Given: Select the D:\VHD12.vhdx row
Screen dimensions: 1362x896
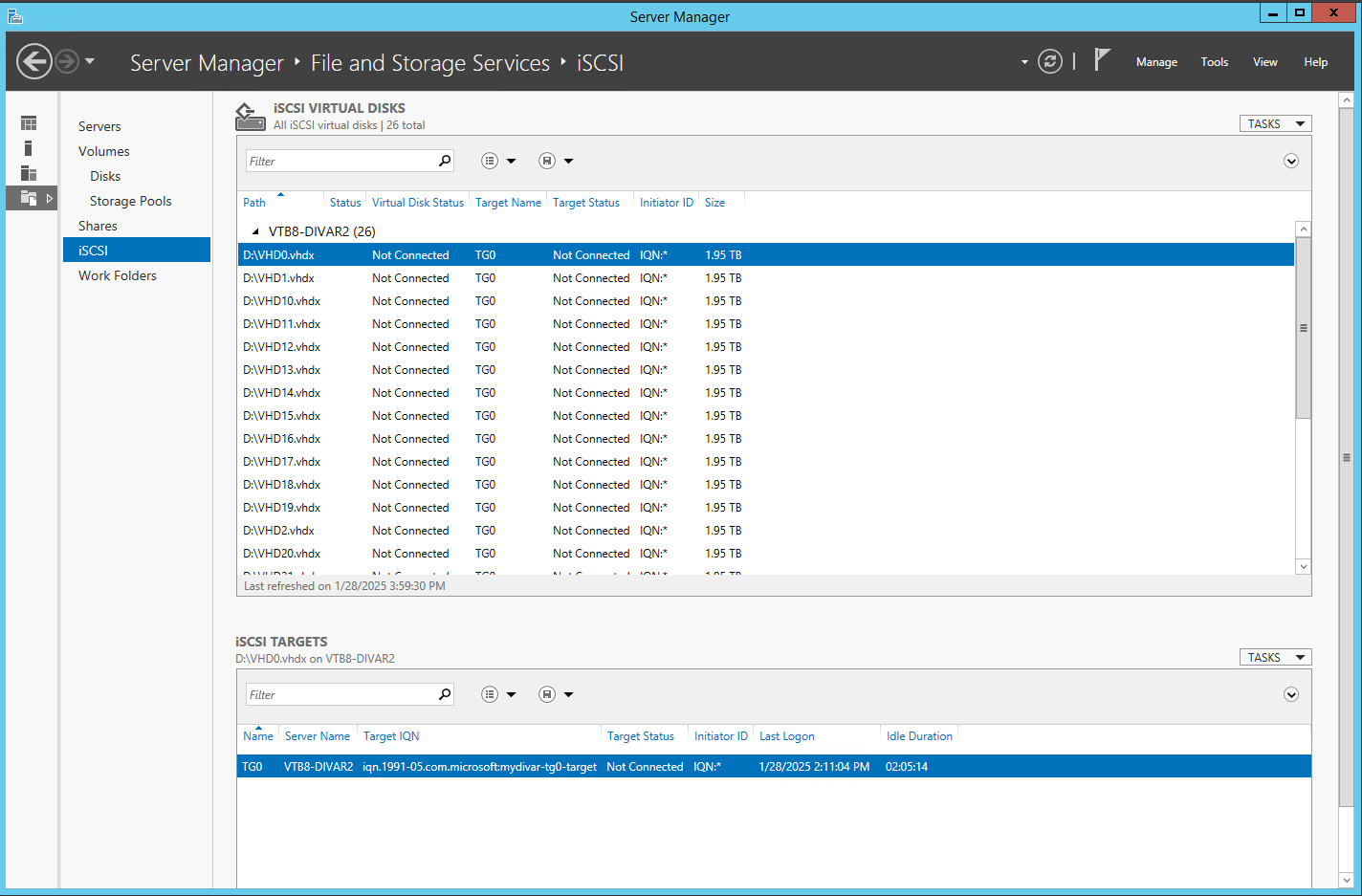Looking at the screenshot, I should [x=765, y=346].
